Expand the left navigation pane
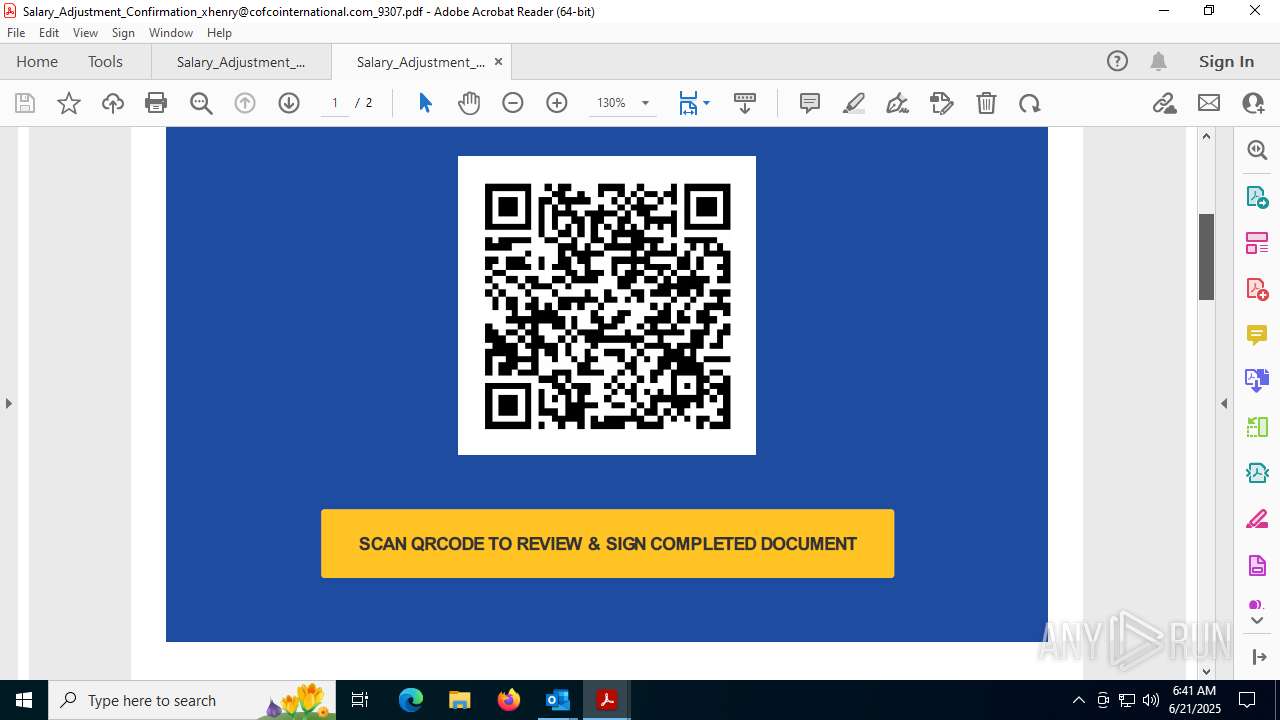This screenshot has height=720, width=1280. click(x=9, y=403)
